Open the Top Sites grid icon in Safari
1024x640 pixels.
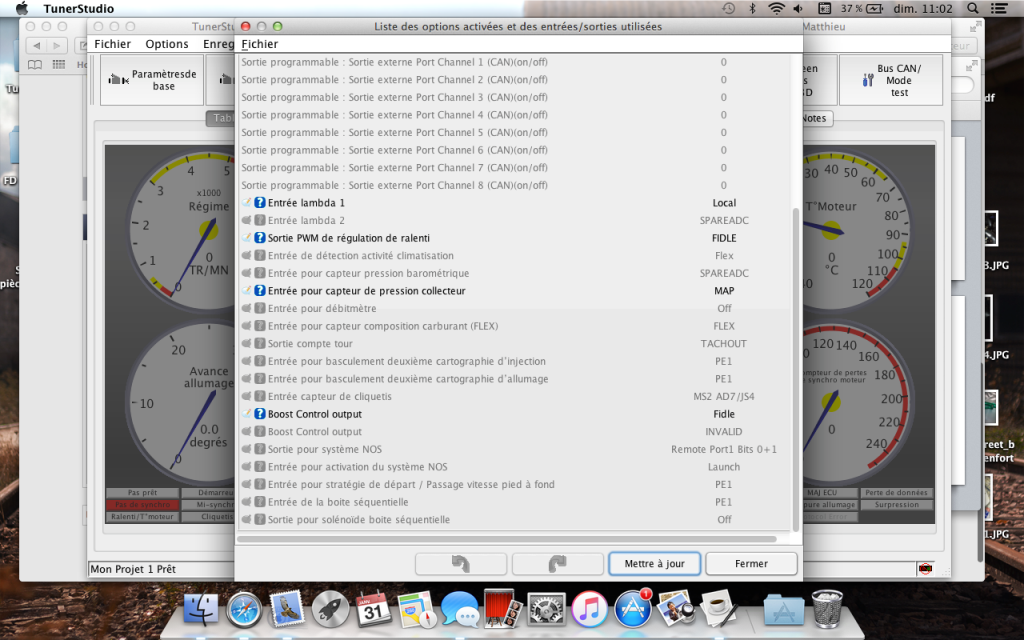pos(59,65)
